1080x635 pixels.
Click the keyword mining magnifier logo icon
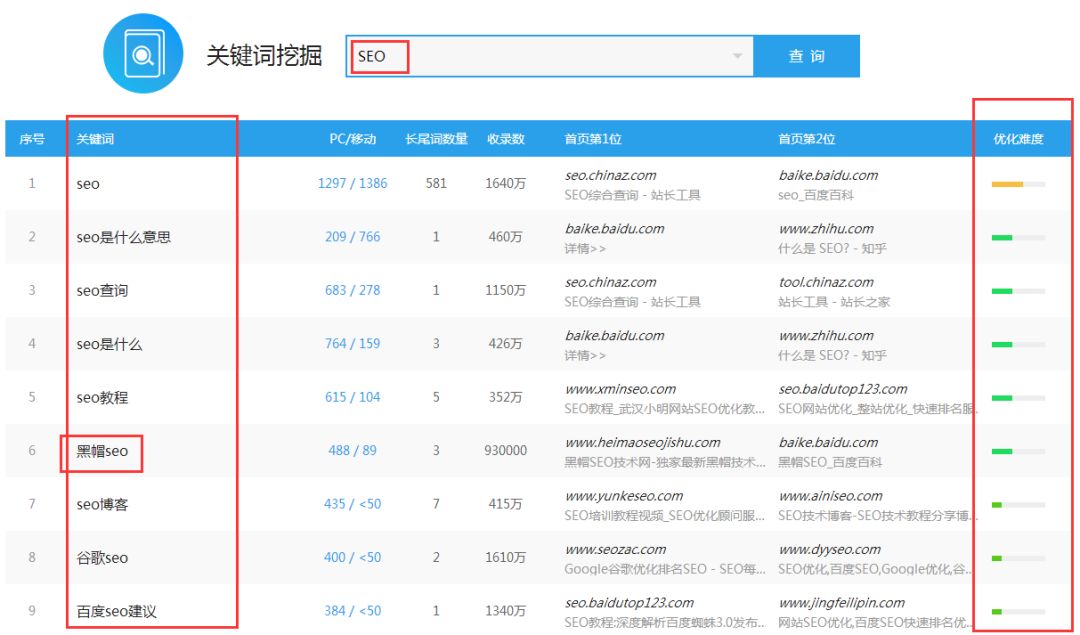pos(143,54)
